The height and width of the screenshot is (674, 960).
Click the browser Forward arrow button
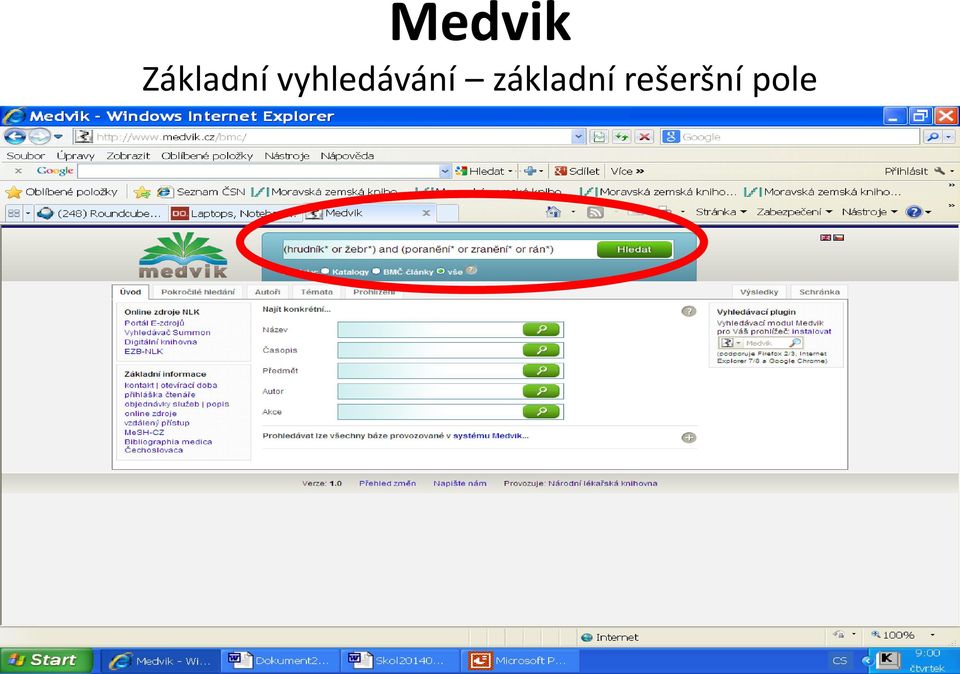click(x=40, y=137)
